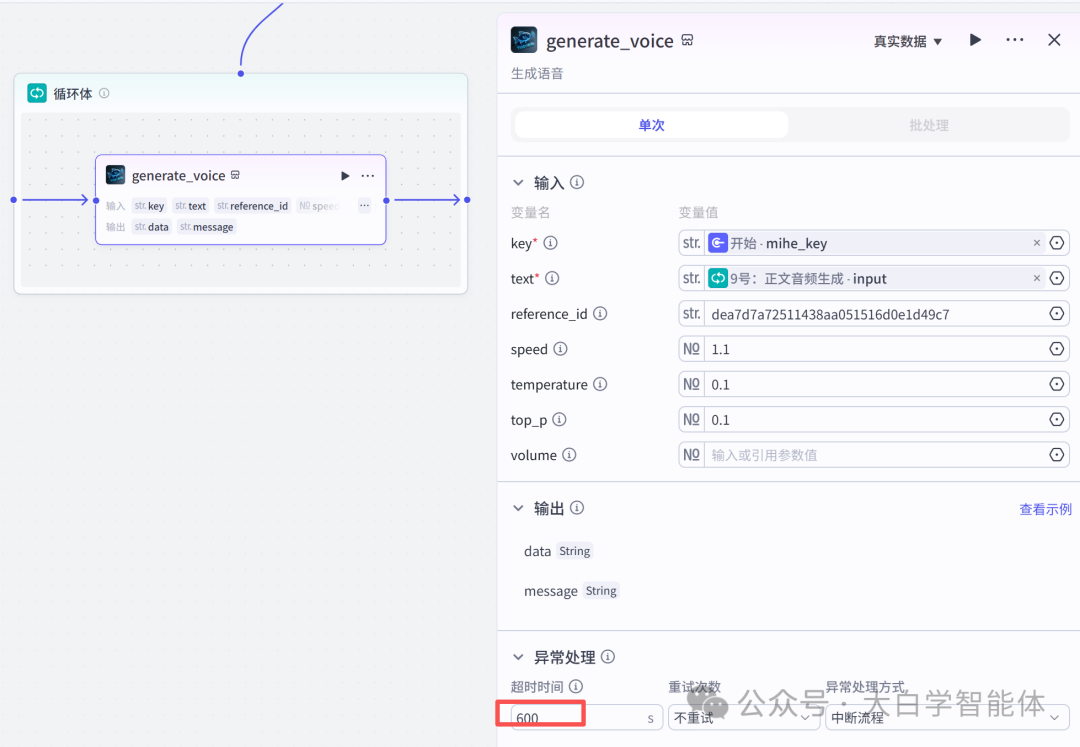Show info for reference_id parameter

600,313
